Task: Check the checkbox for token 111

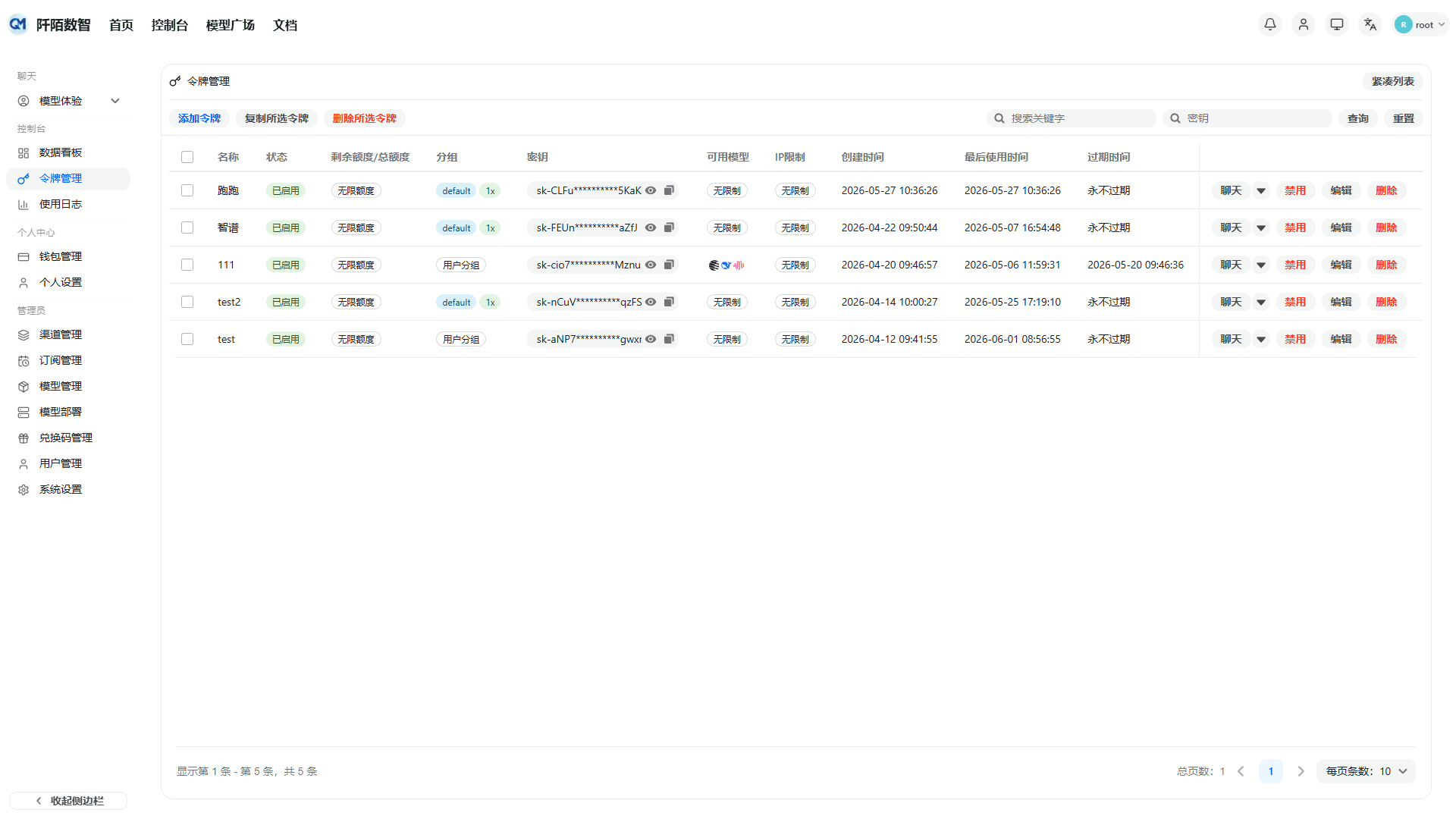Action: pyautogui.click(x=187, y=265)
